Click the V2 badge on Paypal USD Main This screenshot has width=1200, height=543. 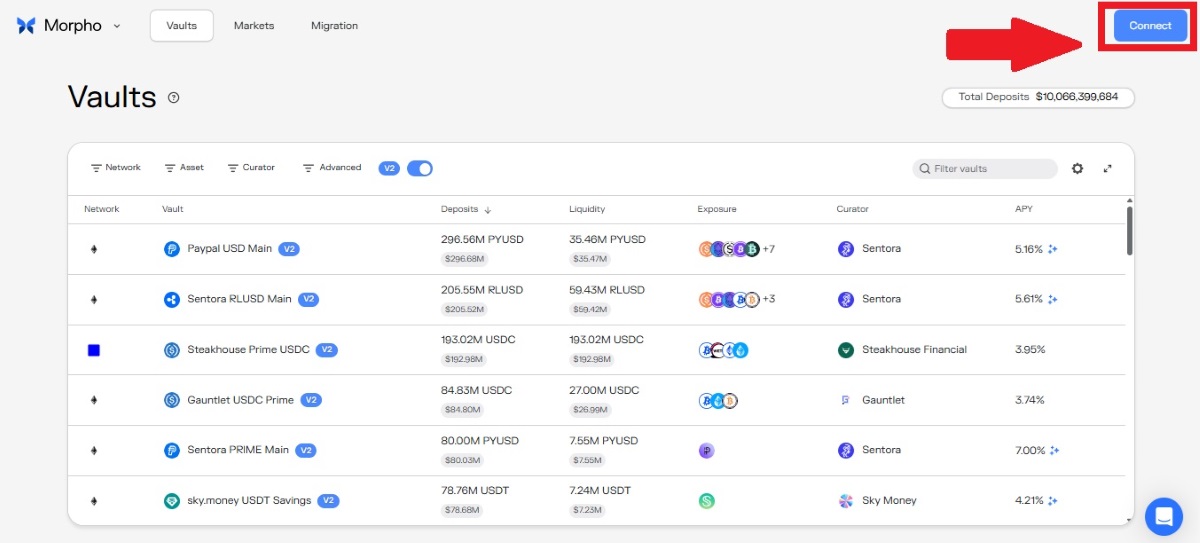coord(288,249)
